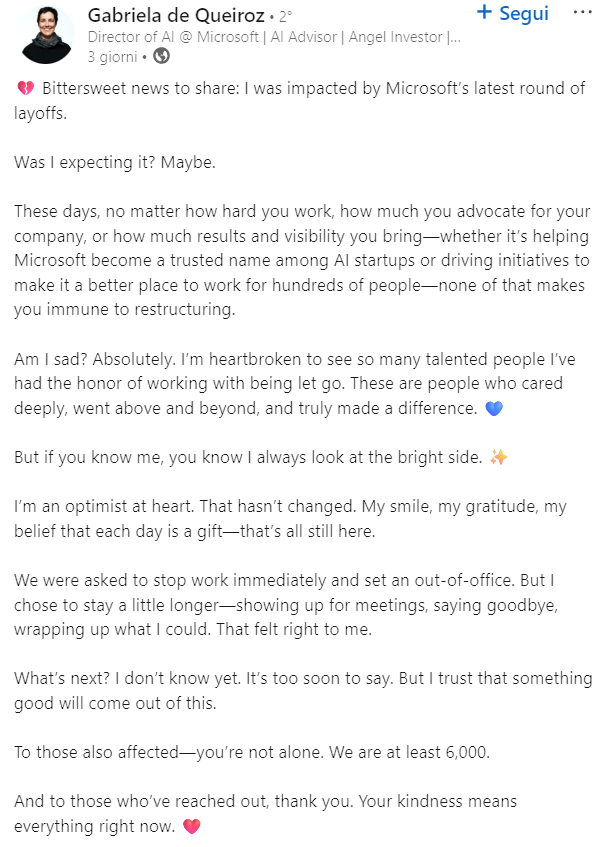The width and height of the screenshot is (612, 847).
Task: Click the 2° connection degree label
Action: click(x=285, y=17)
